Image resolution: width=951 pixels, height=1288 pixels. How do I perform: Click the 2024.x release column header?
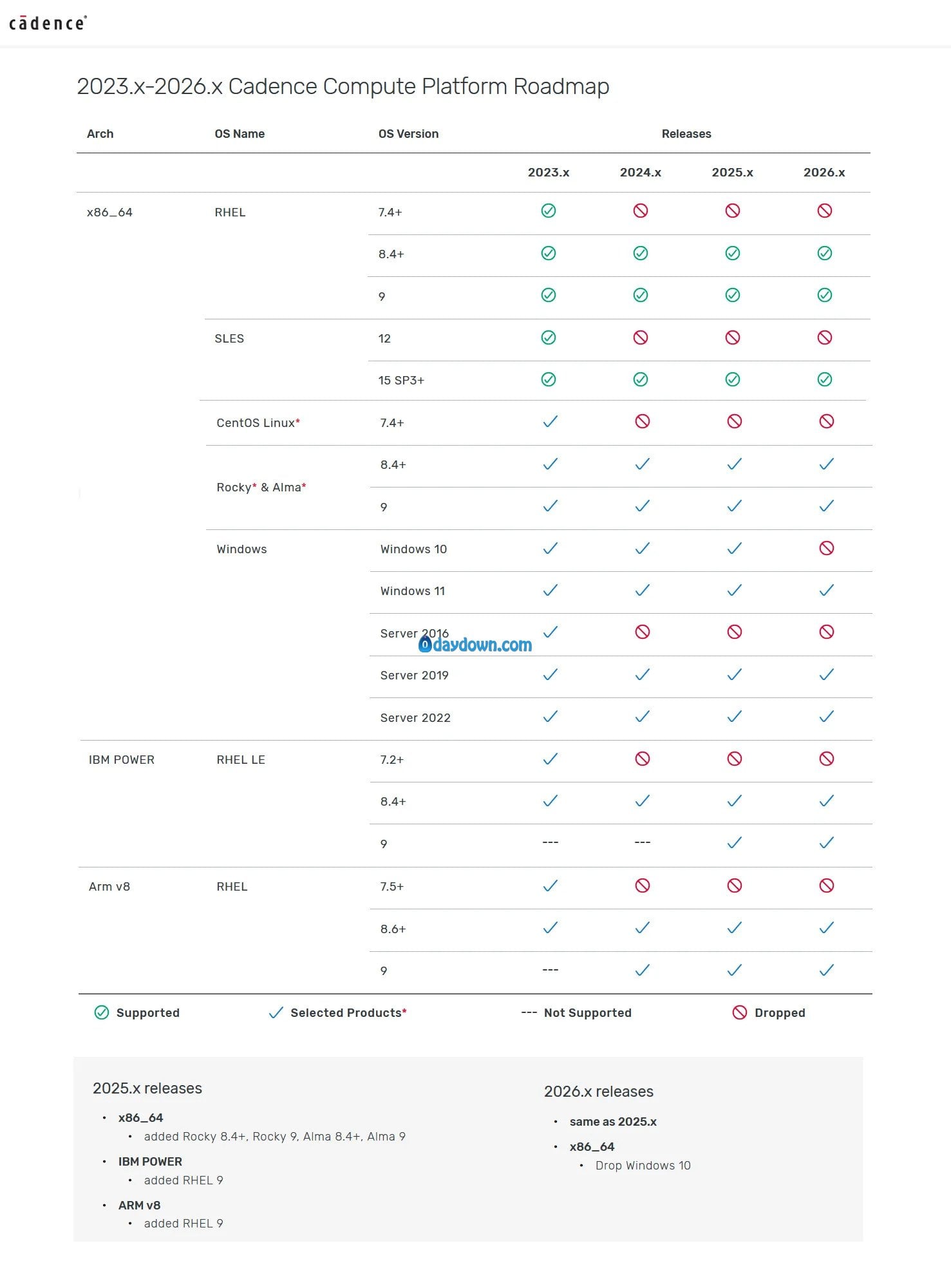coord(640,172)
